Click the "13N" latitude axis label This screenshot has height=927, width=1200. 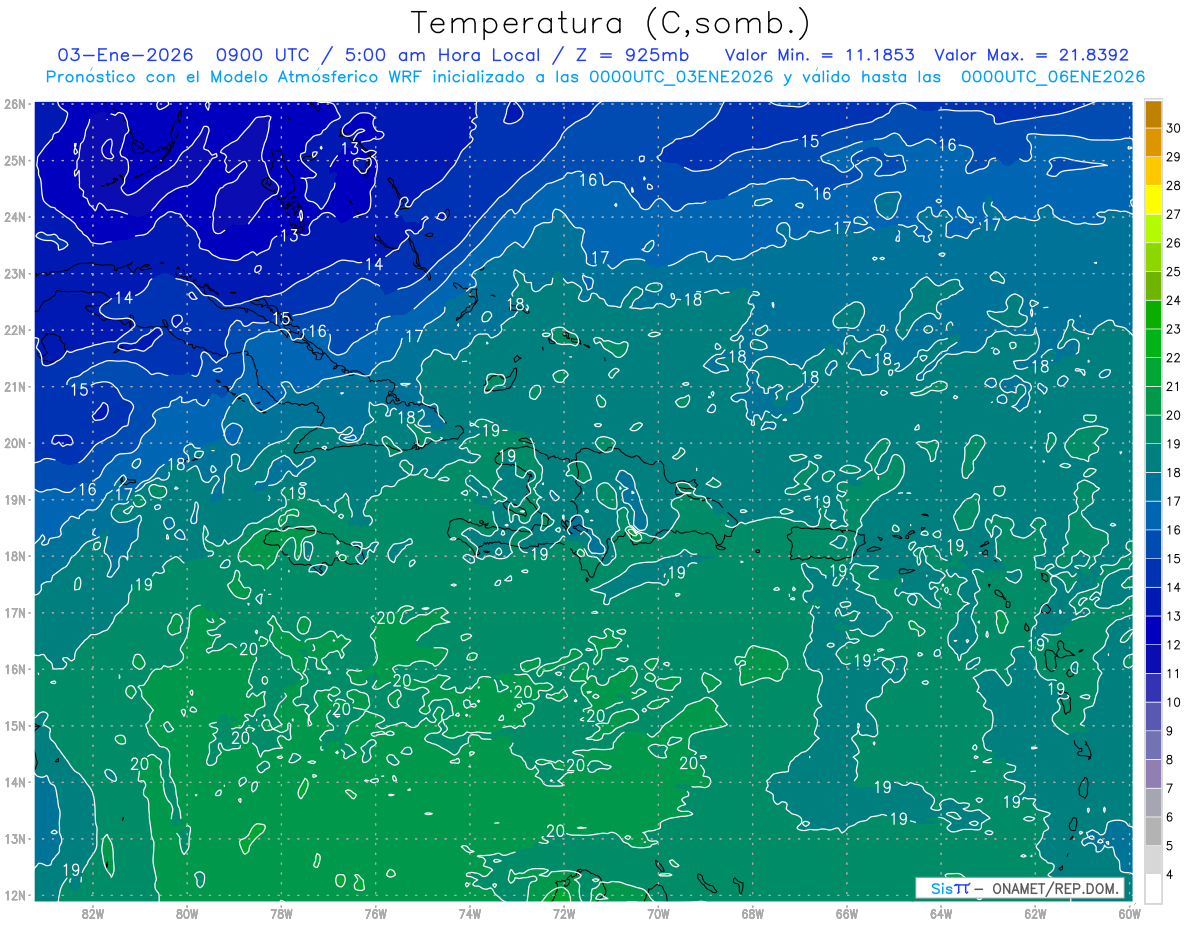(x=14, y=838)
